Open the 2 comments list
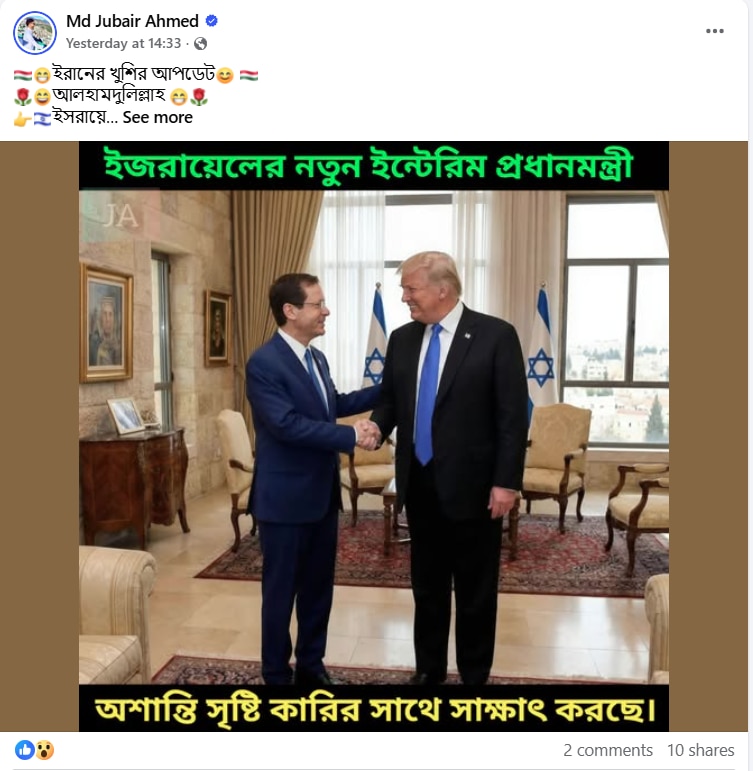 [608, 750]
